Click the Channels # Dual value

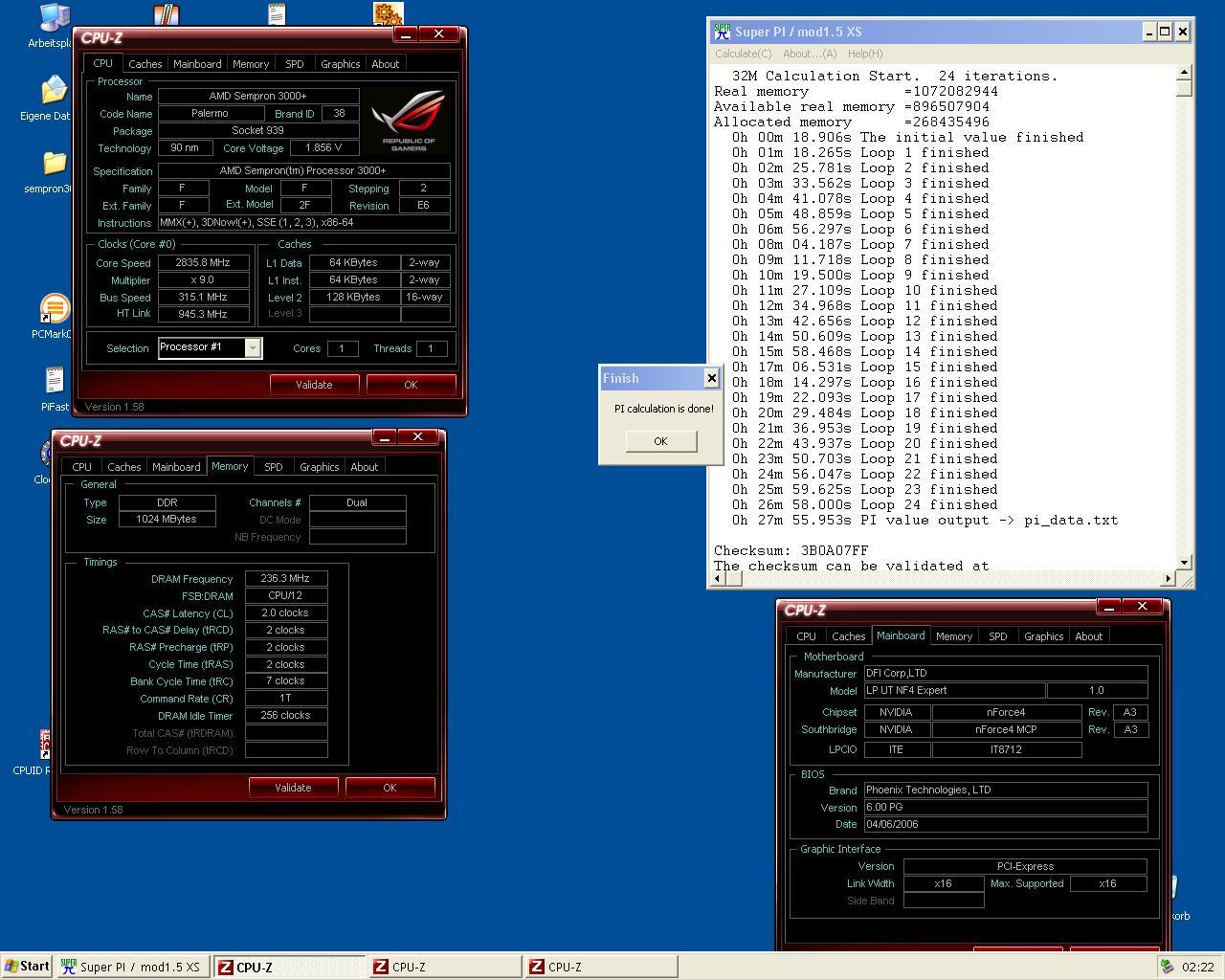[357, 502]
